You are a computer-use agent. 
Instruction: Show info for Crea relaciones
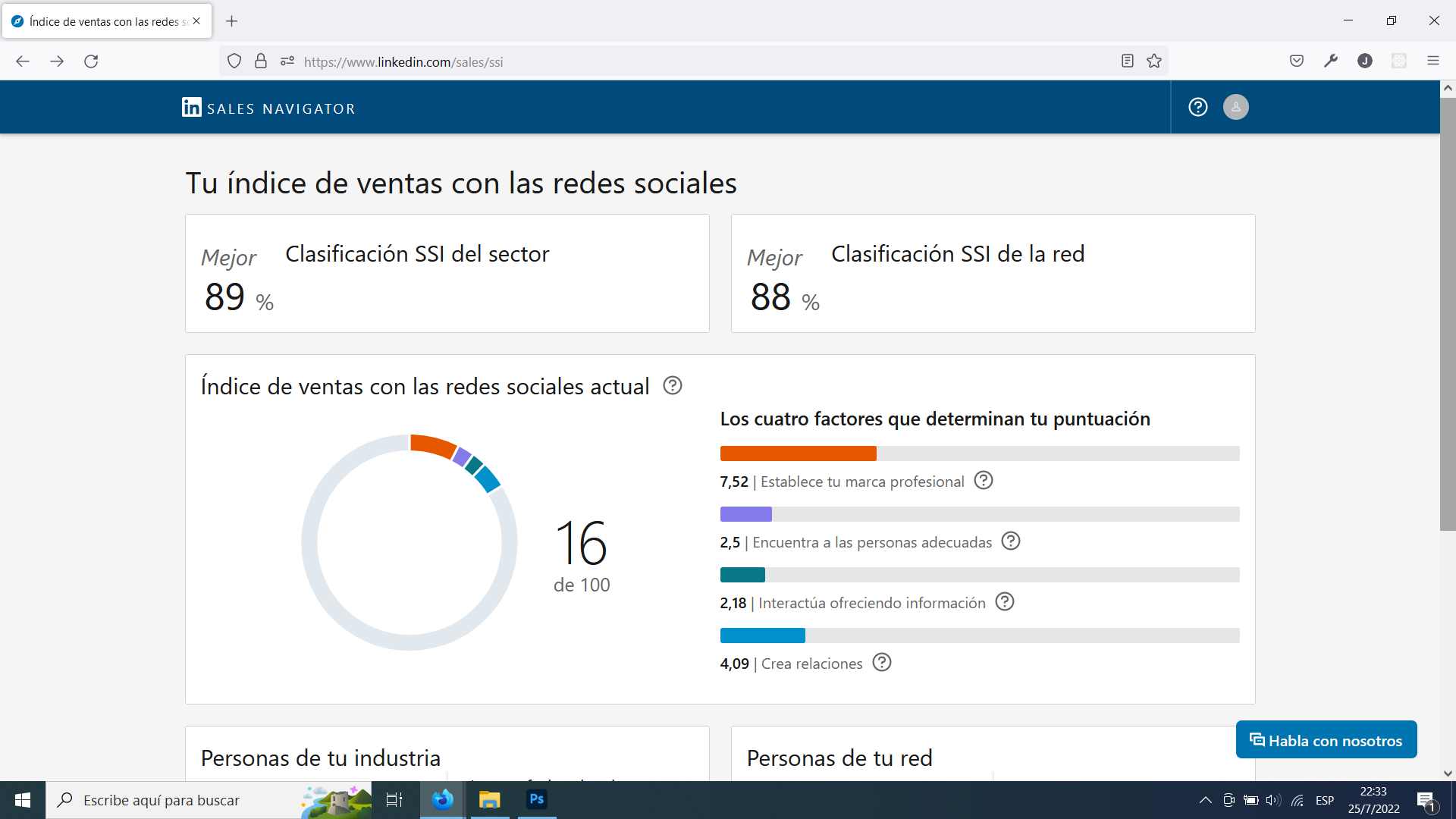[882, 662]
